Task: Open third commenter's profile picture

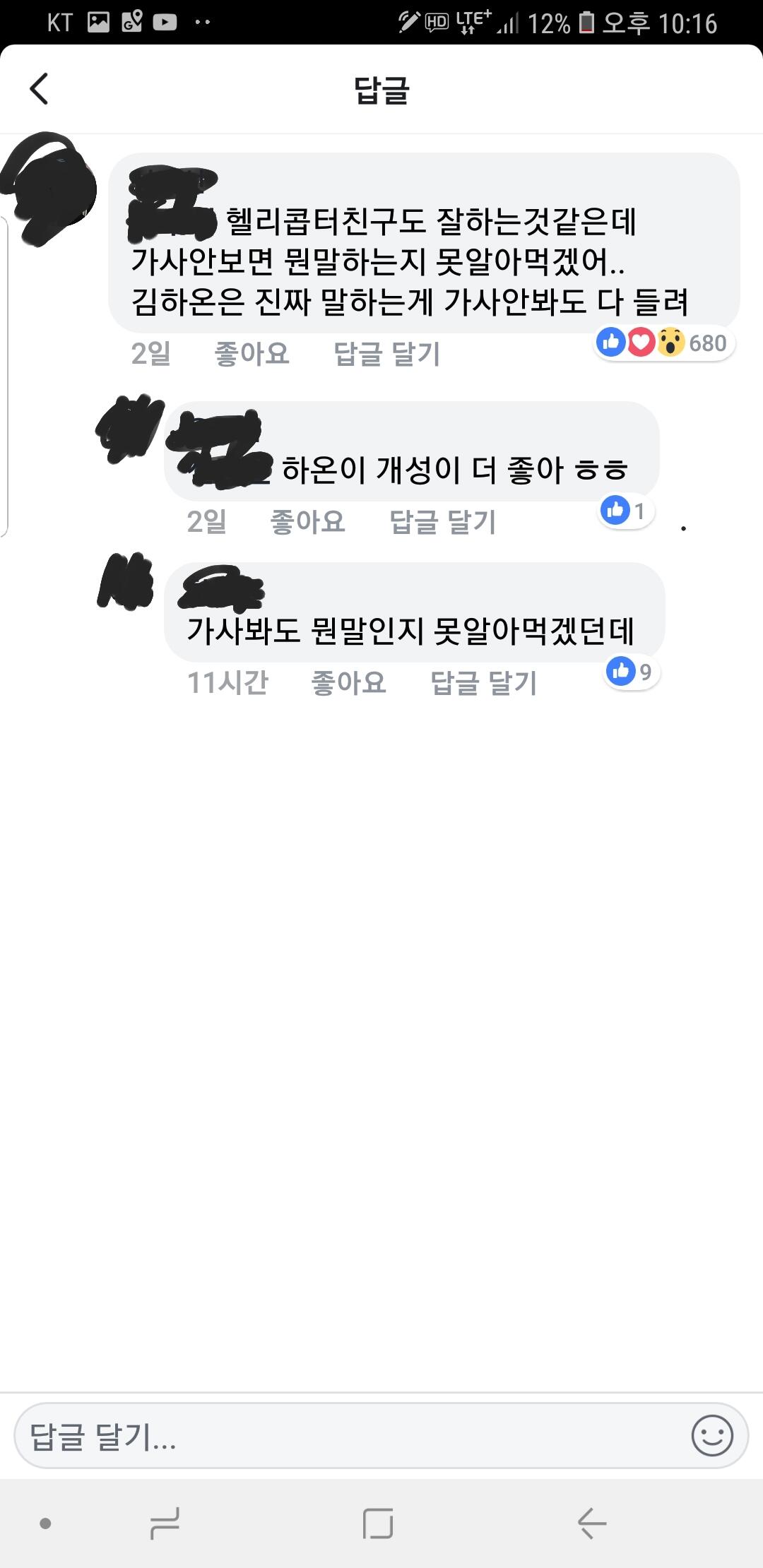Action: click(126, 582)
